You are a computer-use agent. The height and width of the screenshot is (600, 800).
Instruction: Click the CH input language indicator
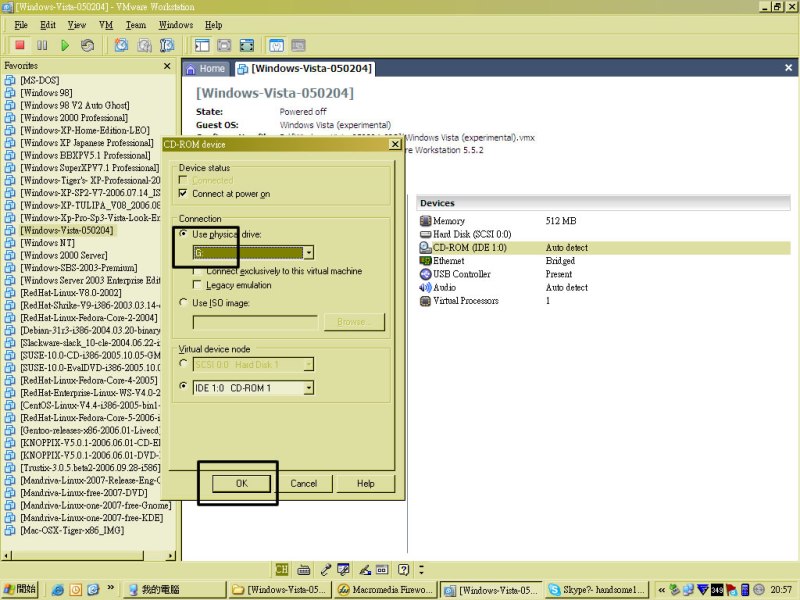(x=282, y=569)
